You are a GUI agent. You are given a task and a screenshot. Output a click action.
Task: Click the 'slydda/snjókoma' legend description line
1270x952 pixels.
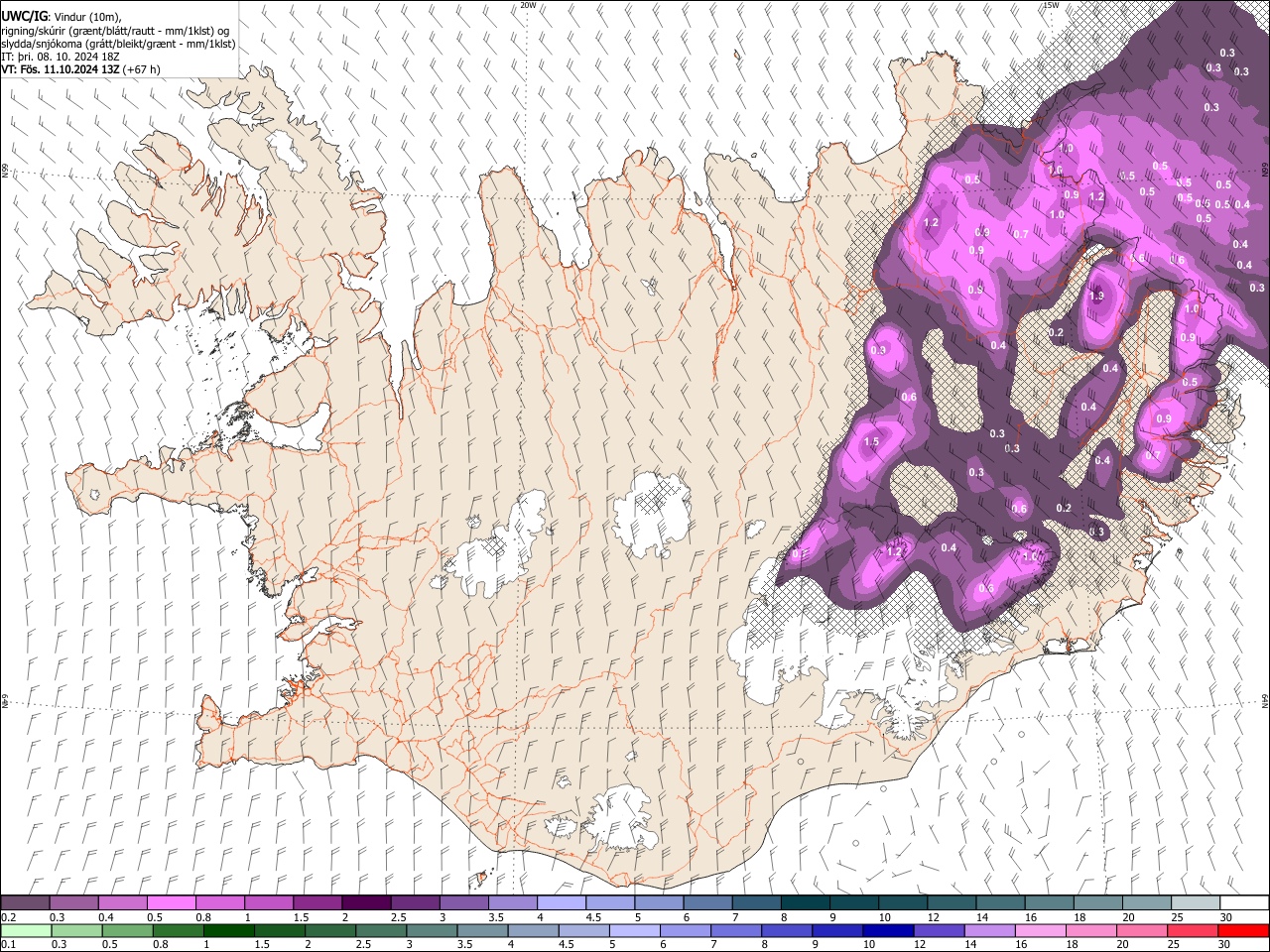pos(118,44)
